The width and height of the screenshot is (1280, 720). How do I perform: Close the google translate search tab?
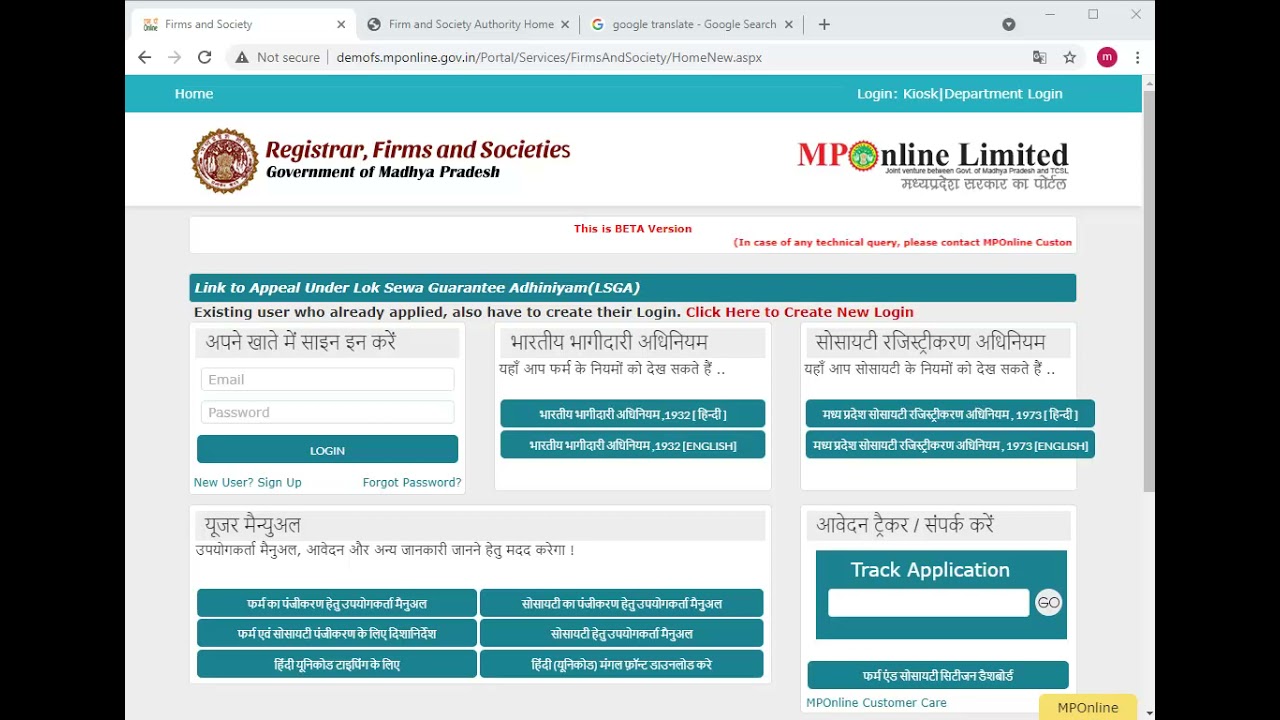click(x=788, y=24)
